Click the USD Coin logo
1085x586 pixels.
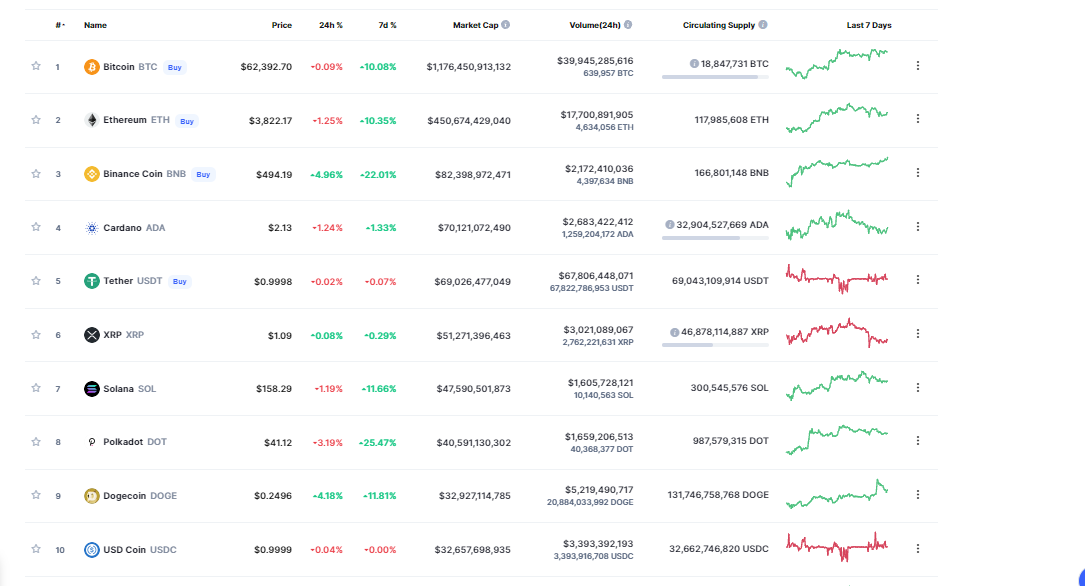[x=91, y=550]
